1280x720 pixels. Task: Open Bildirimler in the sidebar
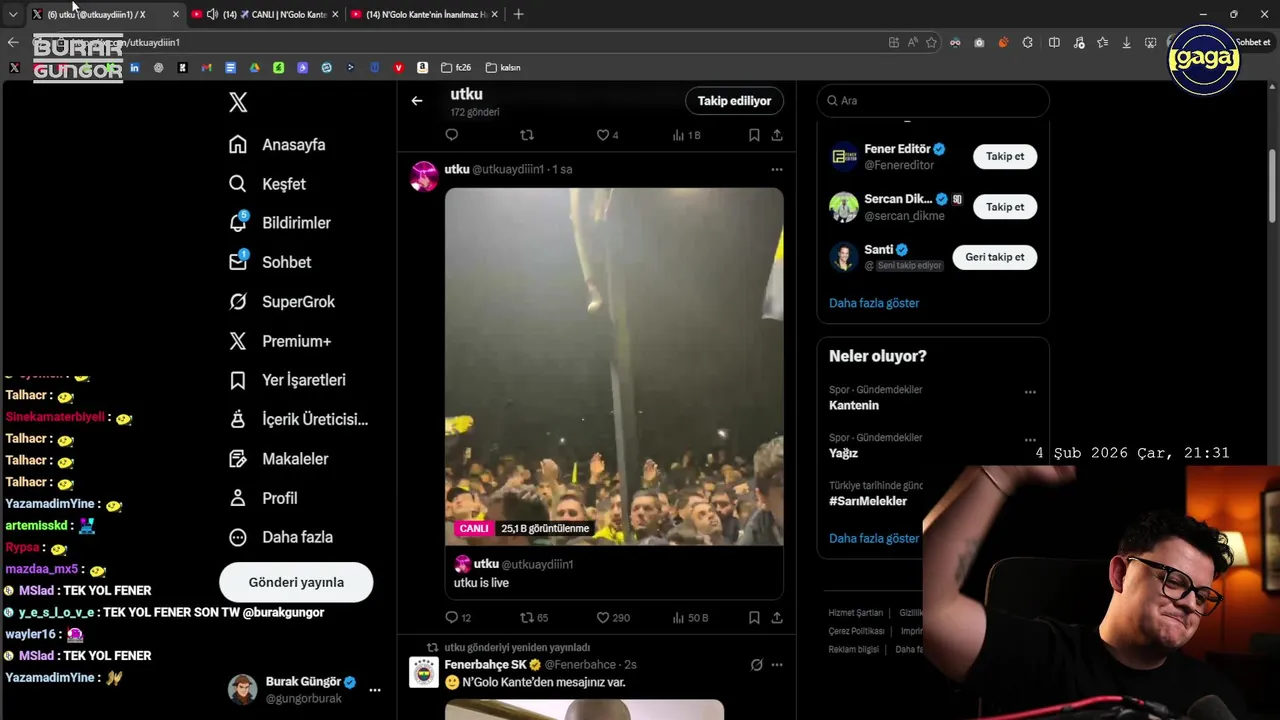click(280, 223)
